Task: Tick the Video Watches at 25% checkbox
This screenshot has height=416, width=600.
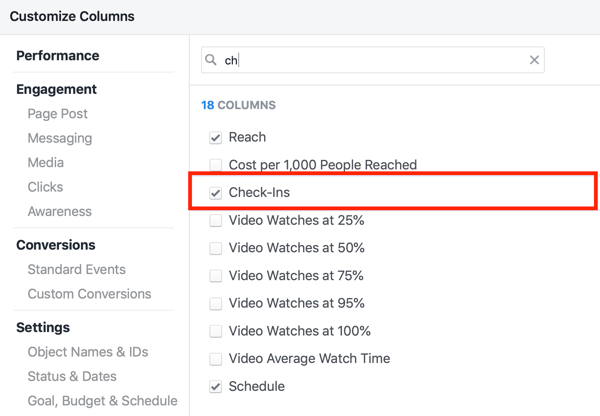Action: click(x=215, y=221)
